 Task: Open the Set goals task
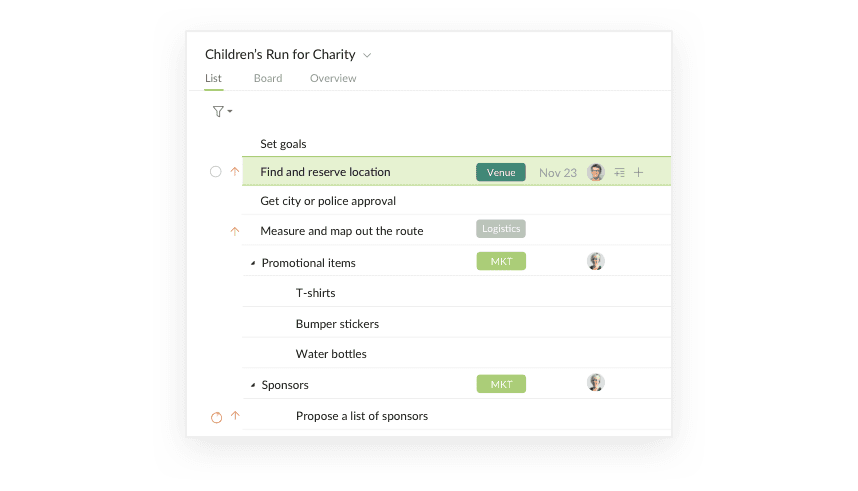click(x=283, y=144)
